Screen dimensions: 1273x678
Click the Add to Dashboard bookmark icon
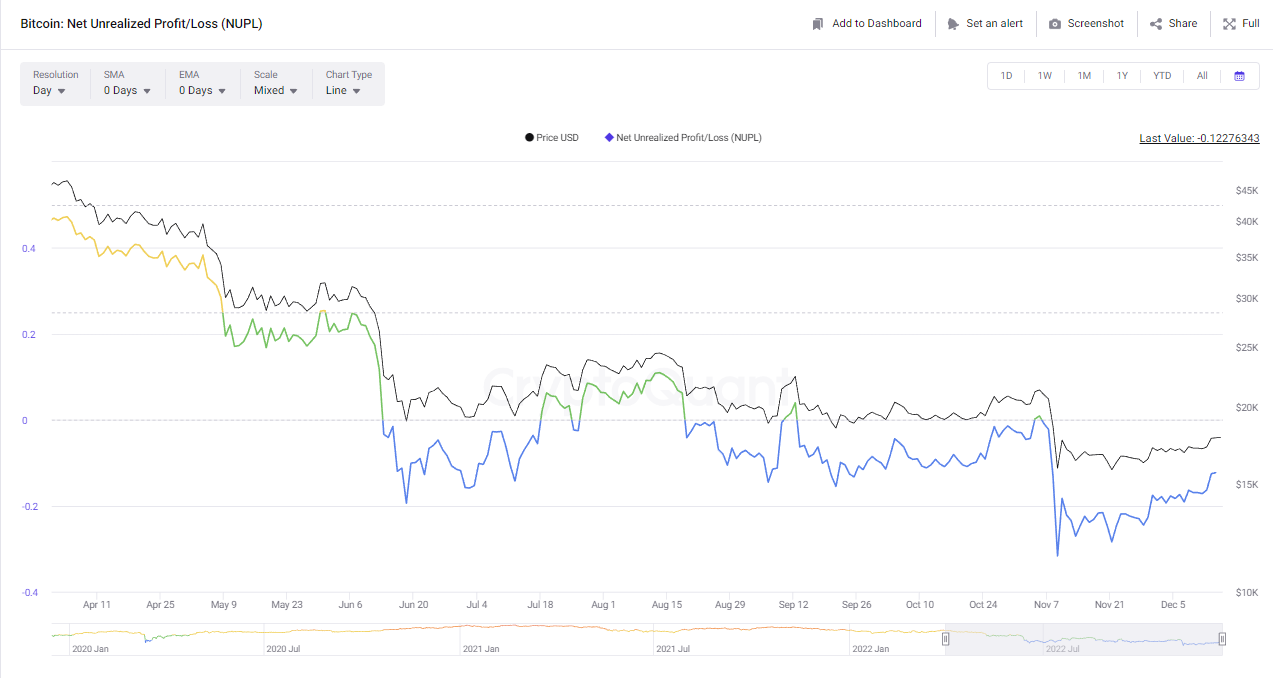818,23
